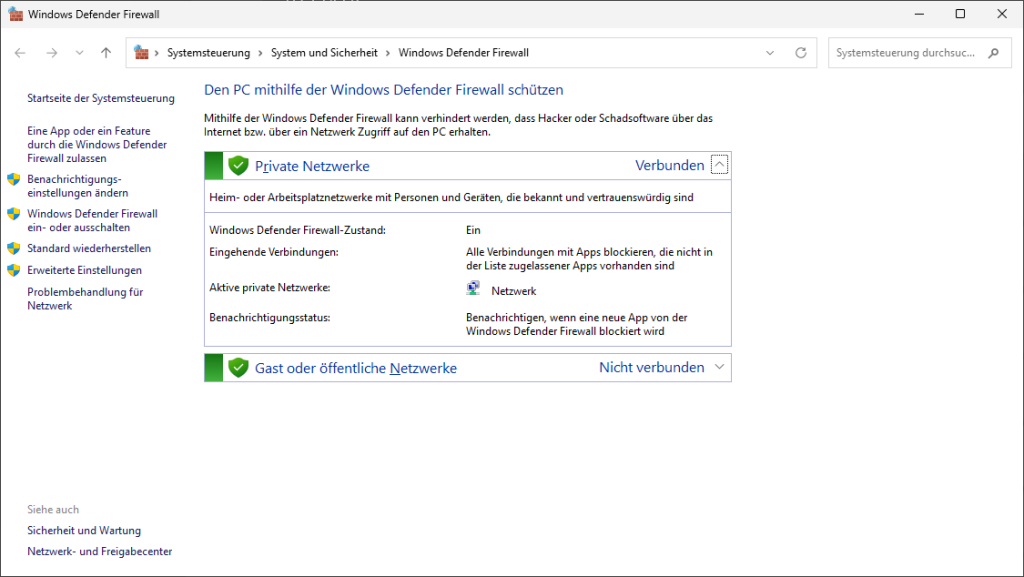This screenshot has width=1024, height=577.
Task: Open the recent locations dropdown arrow
Action: tap(79, 53)
